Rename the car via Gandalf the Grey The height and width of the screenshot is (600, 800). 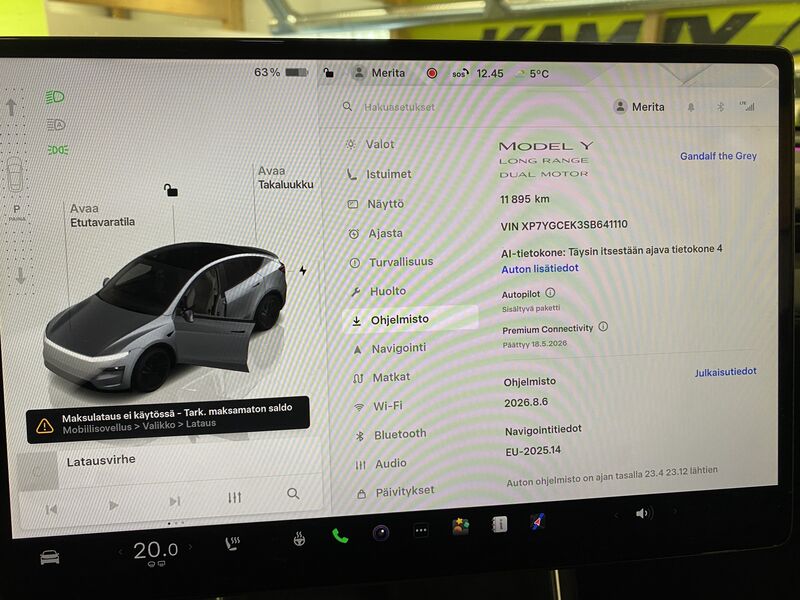coord(717,156)
